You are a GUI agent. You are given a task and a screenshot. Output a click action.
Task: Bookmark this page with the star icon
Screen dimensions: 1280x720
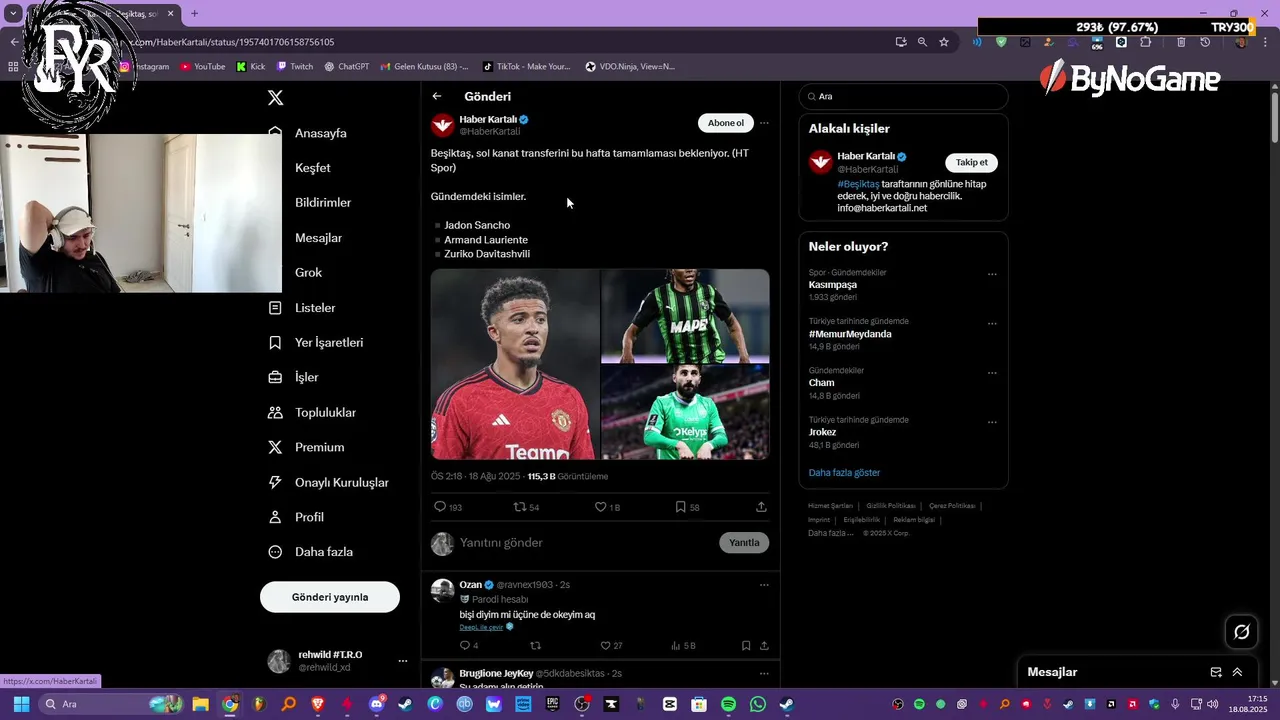(943, 42)
